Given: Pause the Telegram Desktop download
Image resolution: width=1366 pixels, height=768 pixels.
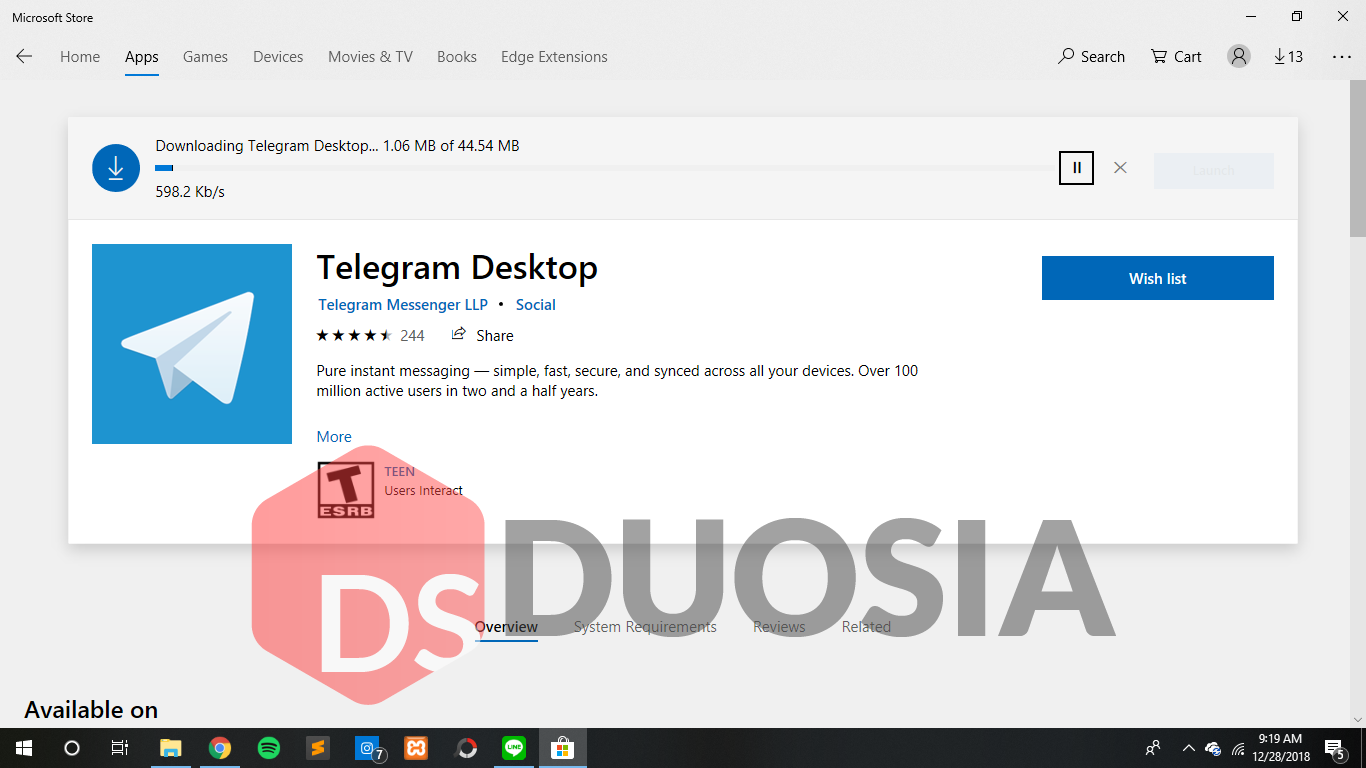Looking at the screenshot, I should tap(1077, 168).
